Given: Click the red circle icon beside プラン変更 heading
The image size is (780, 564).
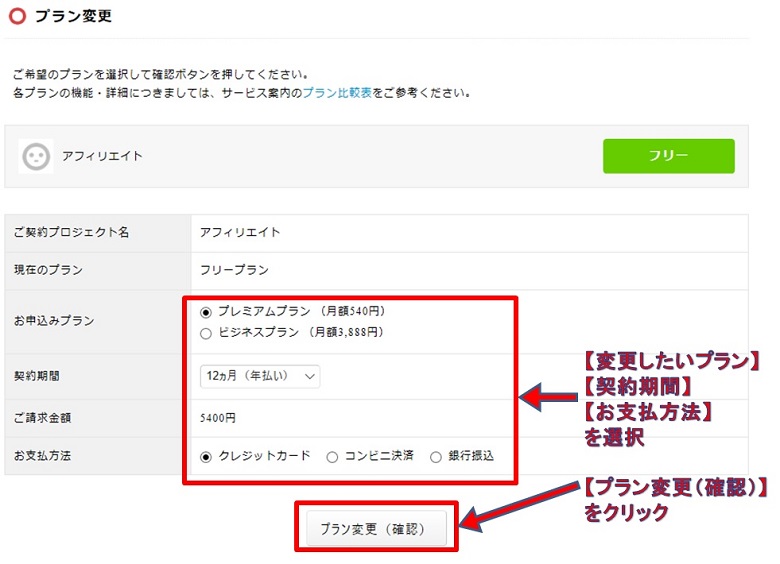Looking at the screenshot, I should pos(17,16).
